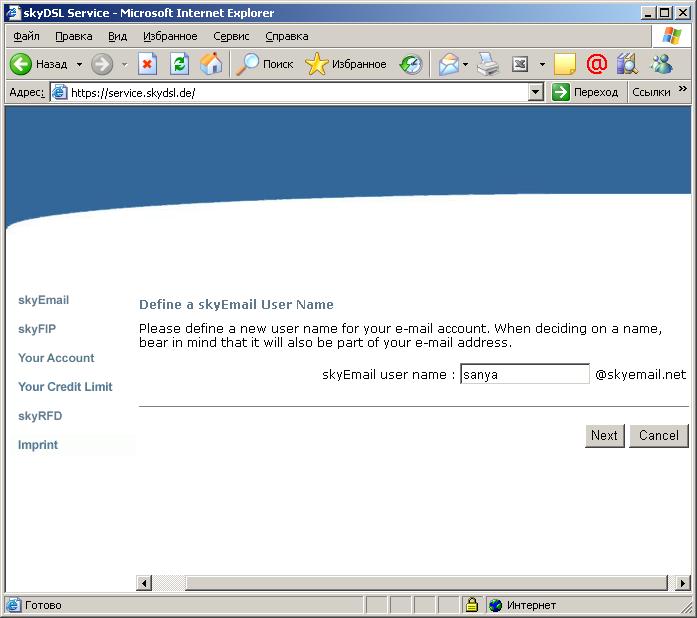The height and width of the screenshot is (618, 697).
Task: Open the Your Account sidebar link
Action: pyautogui.click(x=56, y=358)
